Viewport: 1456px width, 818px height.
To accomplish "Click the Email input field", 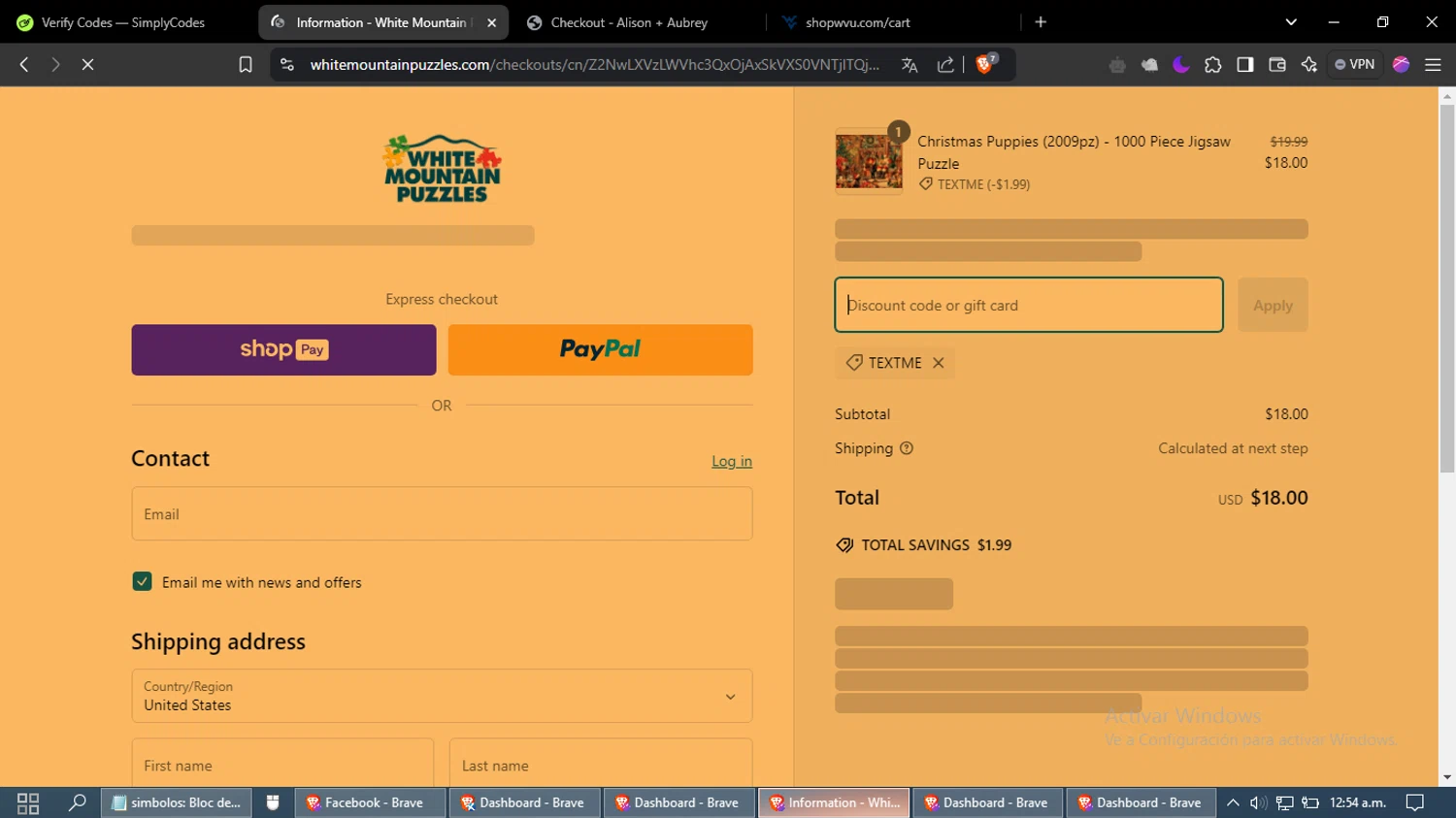I will click(442, 513).
